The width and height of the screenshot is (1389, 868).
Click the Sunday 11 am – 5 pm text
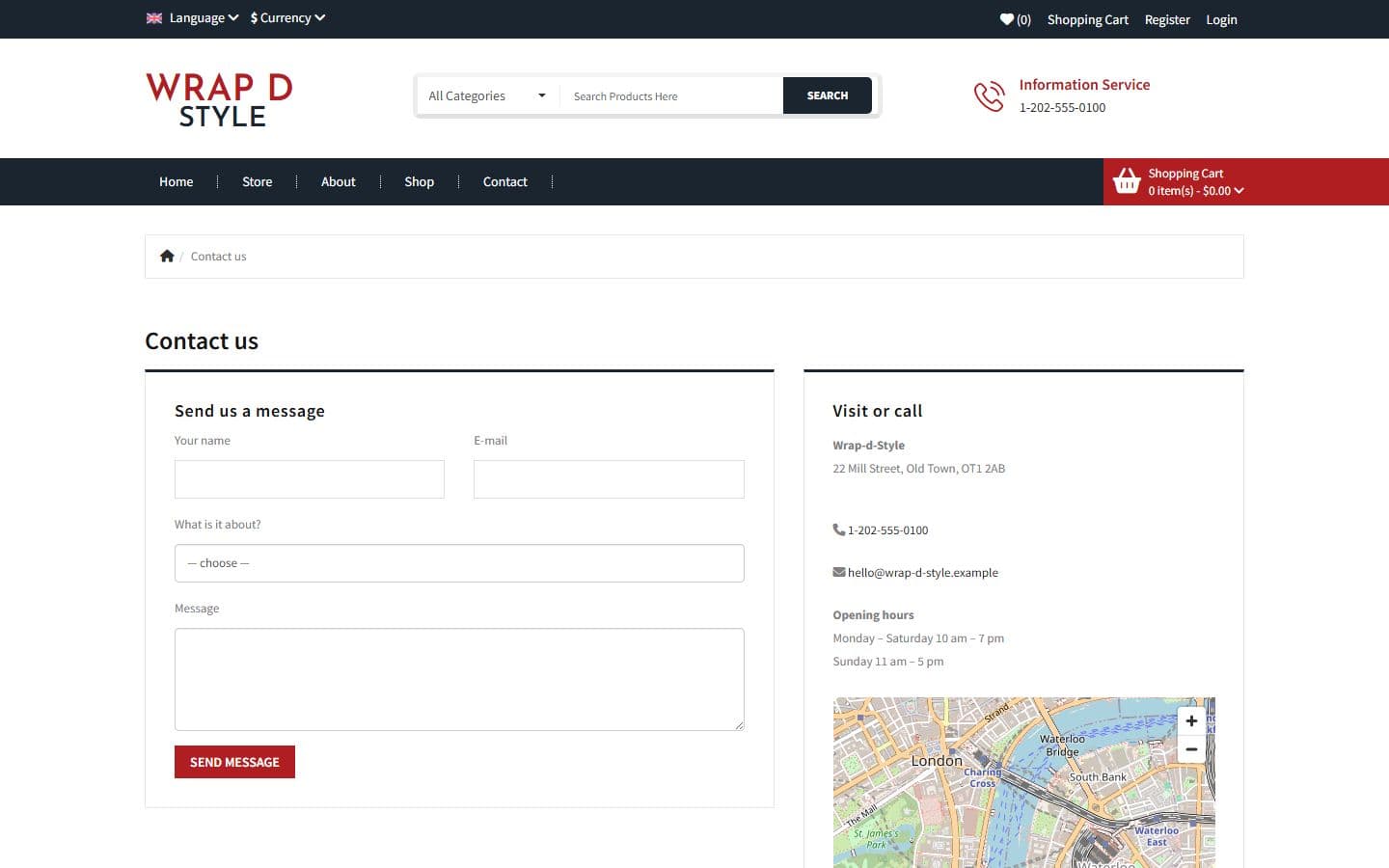pyautogui.click(x=887, y=662)
